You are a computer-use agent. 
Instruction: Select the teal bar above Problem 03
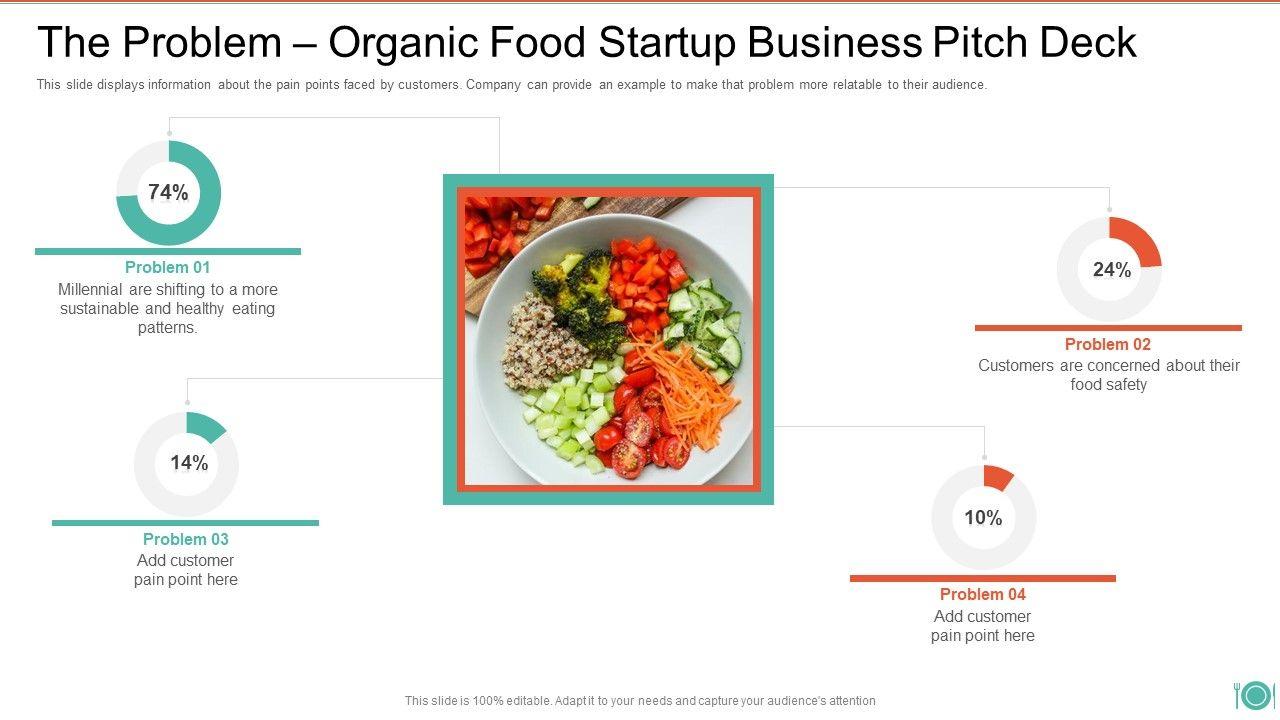click(185, 523)
